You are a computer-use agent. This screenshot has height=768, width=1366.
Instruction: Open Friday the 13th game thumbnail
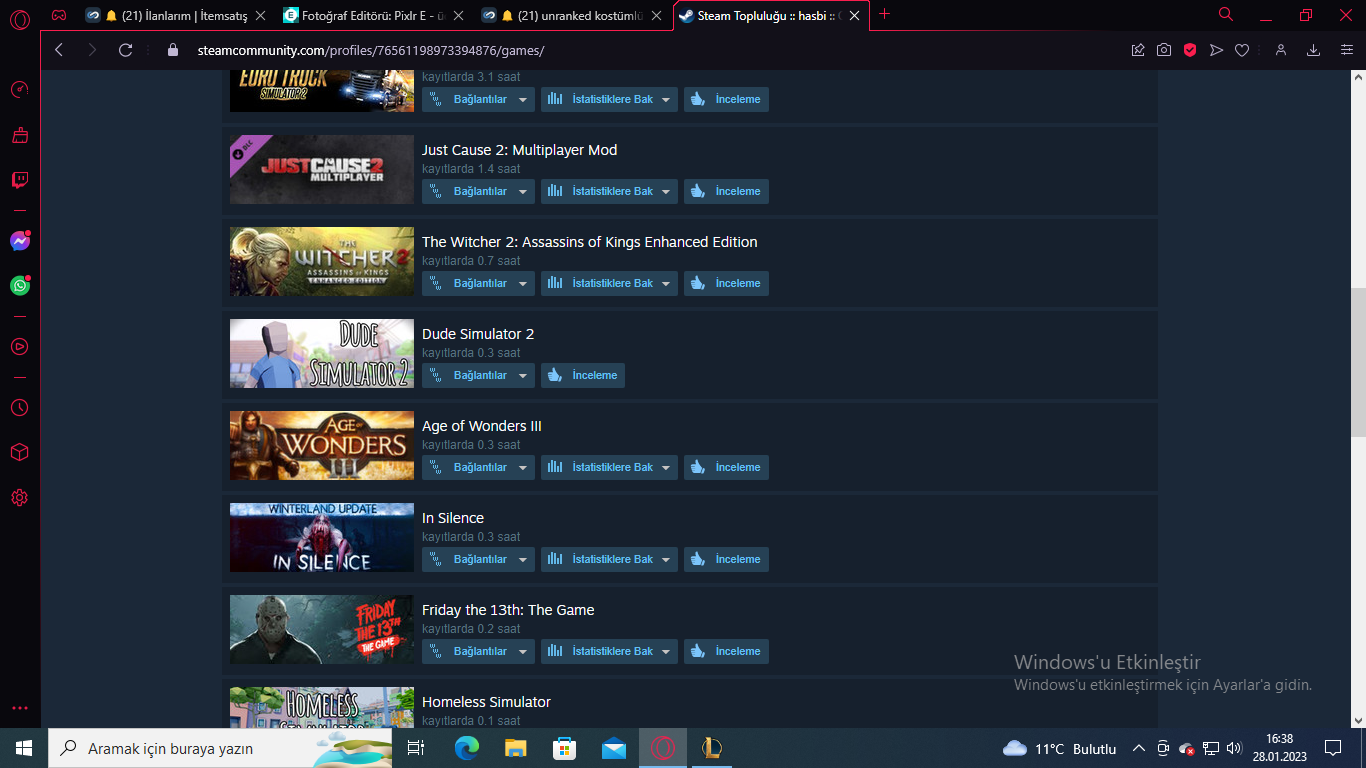[x=322, y=629]
